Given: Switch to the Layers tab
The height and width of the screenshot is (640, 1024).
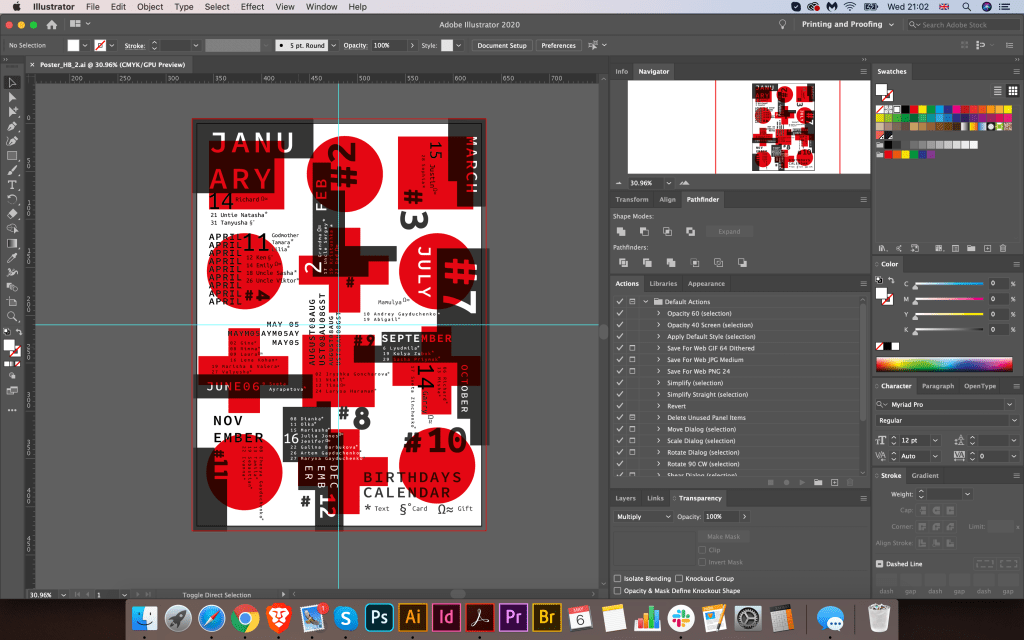Looking at the screenshot, I should coord(625,498).
